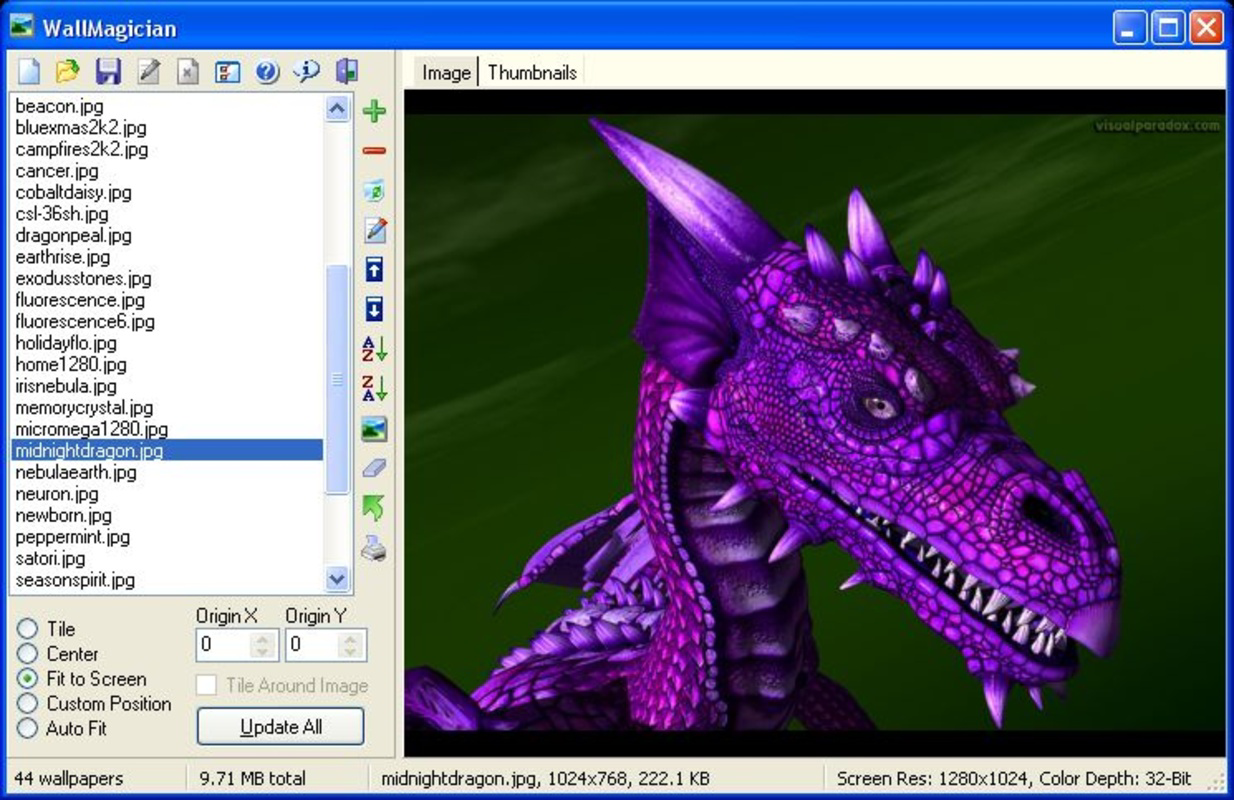Create a new wallpaper list
The width and height of the screenshot is (1234, 800).
(x=29, y=72)
